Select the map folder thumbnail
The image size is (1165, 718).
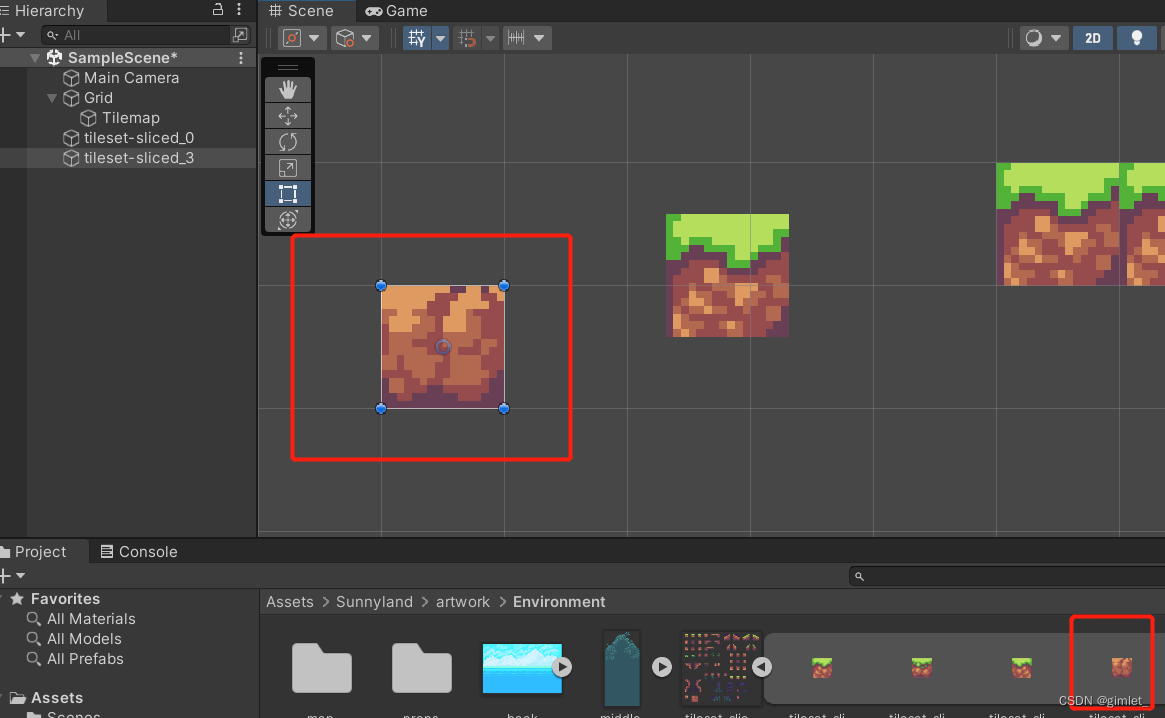pos(321,668)
